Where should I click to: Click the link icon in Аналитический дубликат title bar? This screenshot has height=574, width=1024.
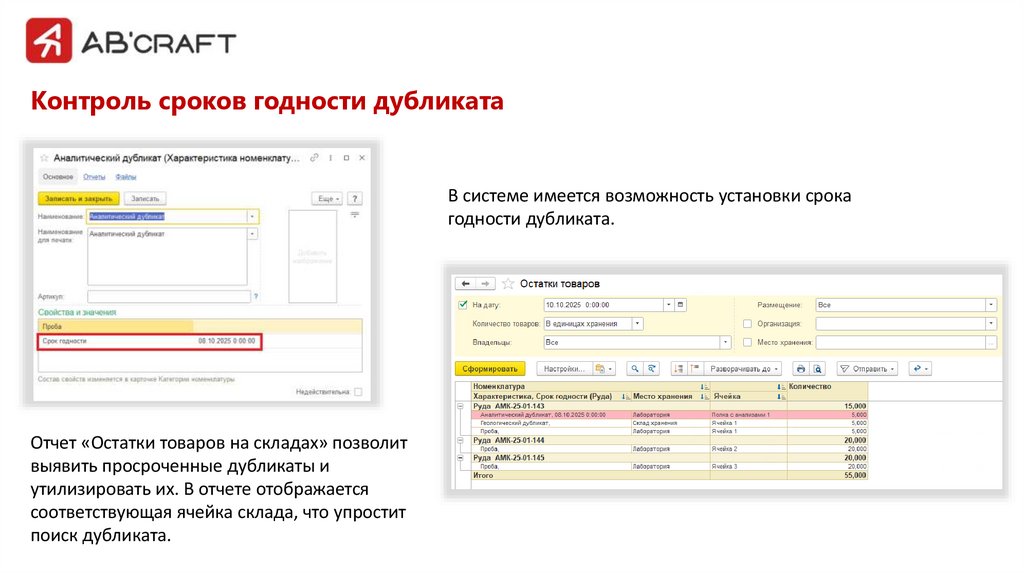[314, 158]
